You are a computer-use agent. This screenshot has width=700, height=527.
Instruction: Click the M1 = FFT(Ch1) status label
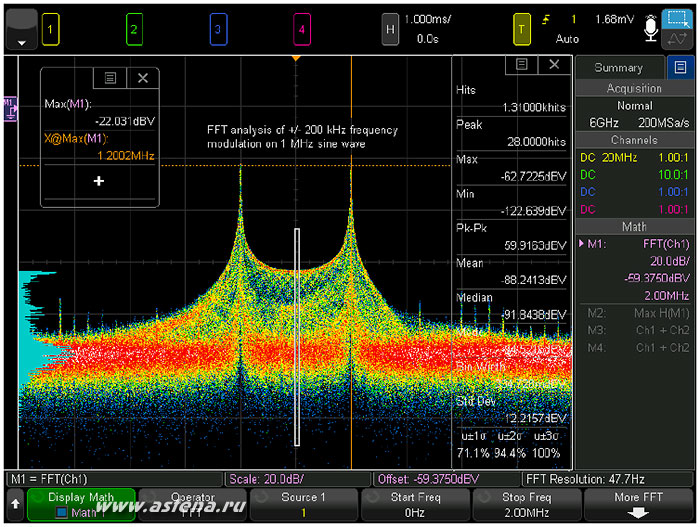(115, 479)
